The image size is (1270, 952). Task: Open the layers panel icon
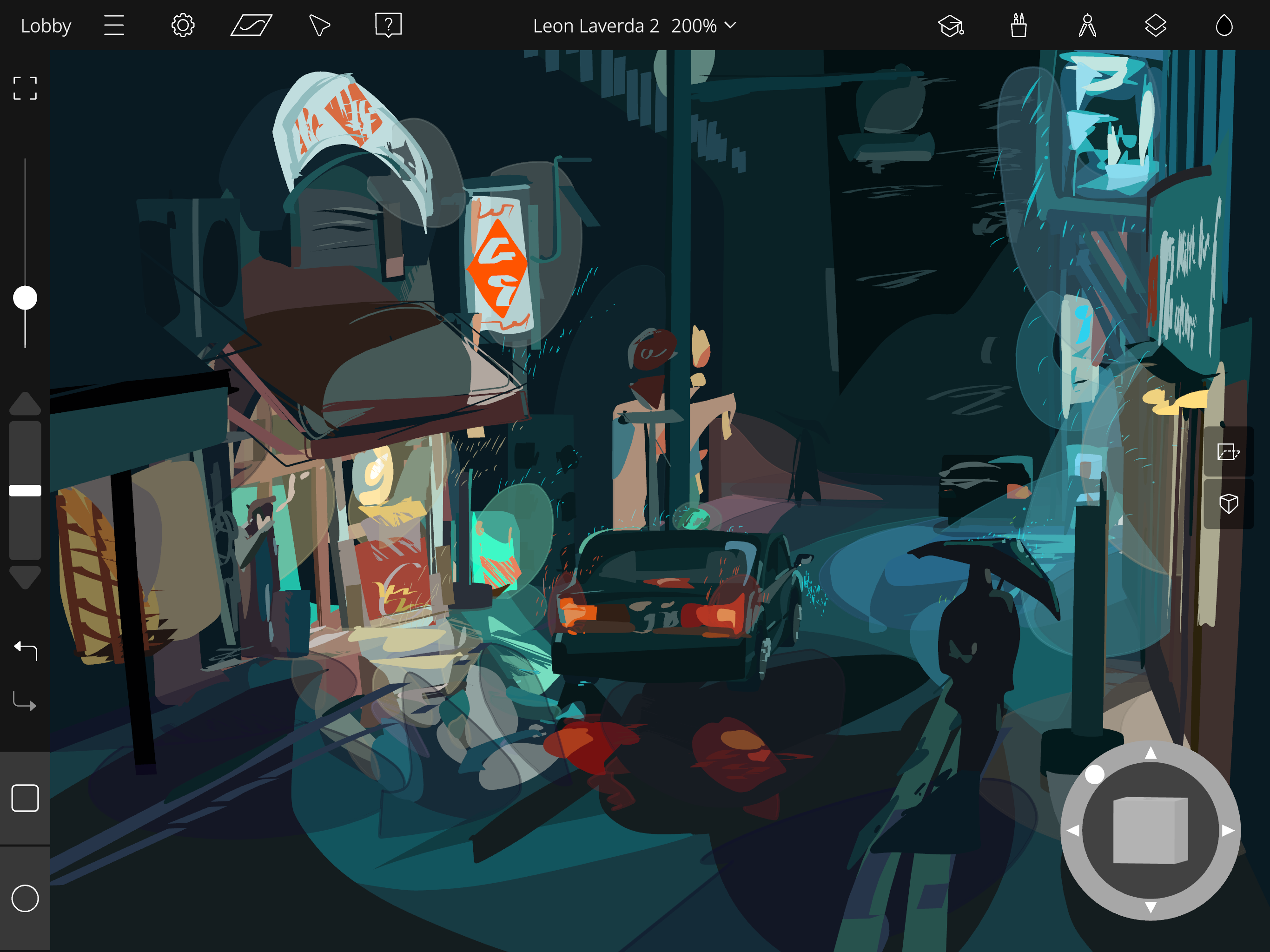pos(1155,26)
